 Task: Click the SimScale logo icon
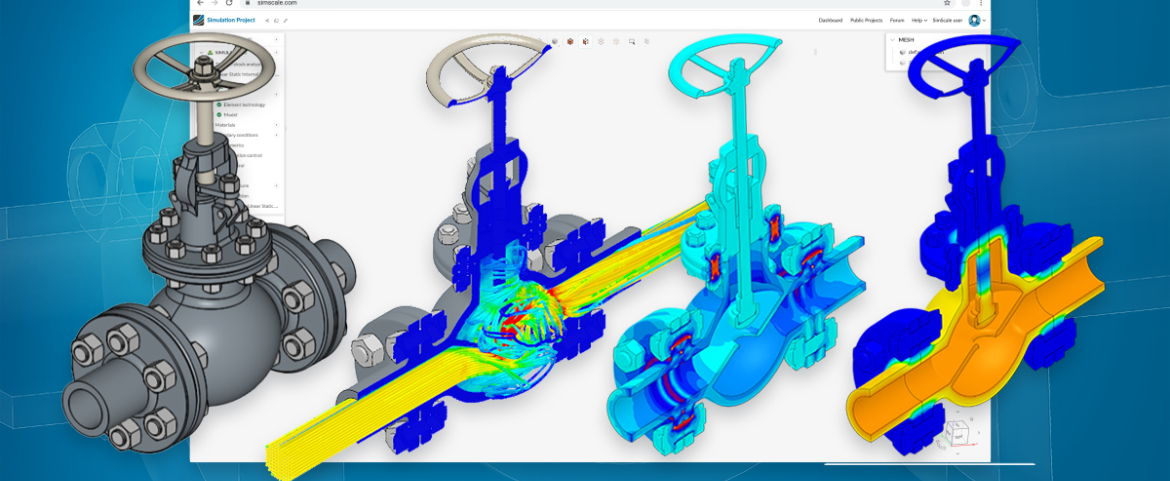(x=199, y=20)
